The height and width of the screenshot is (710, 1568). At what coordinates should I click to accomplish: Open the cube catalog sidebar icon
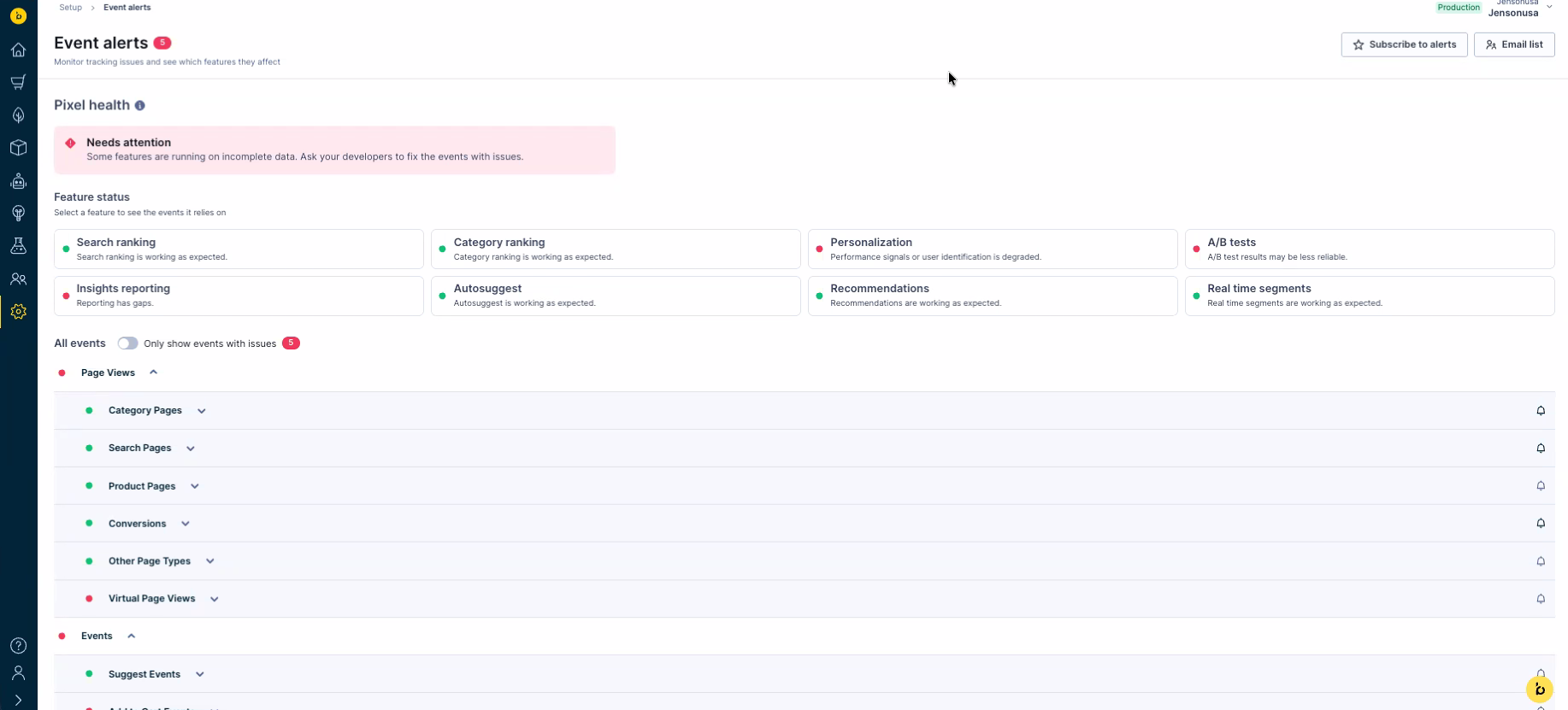coord(18,148)
